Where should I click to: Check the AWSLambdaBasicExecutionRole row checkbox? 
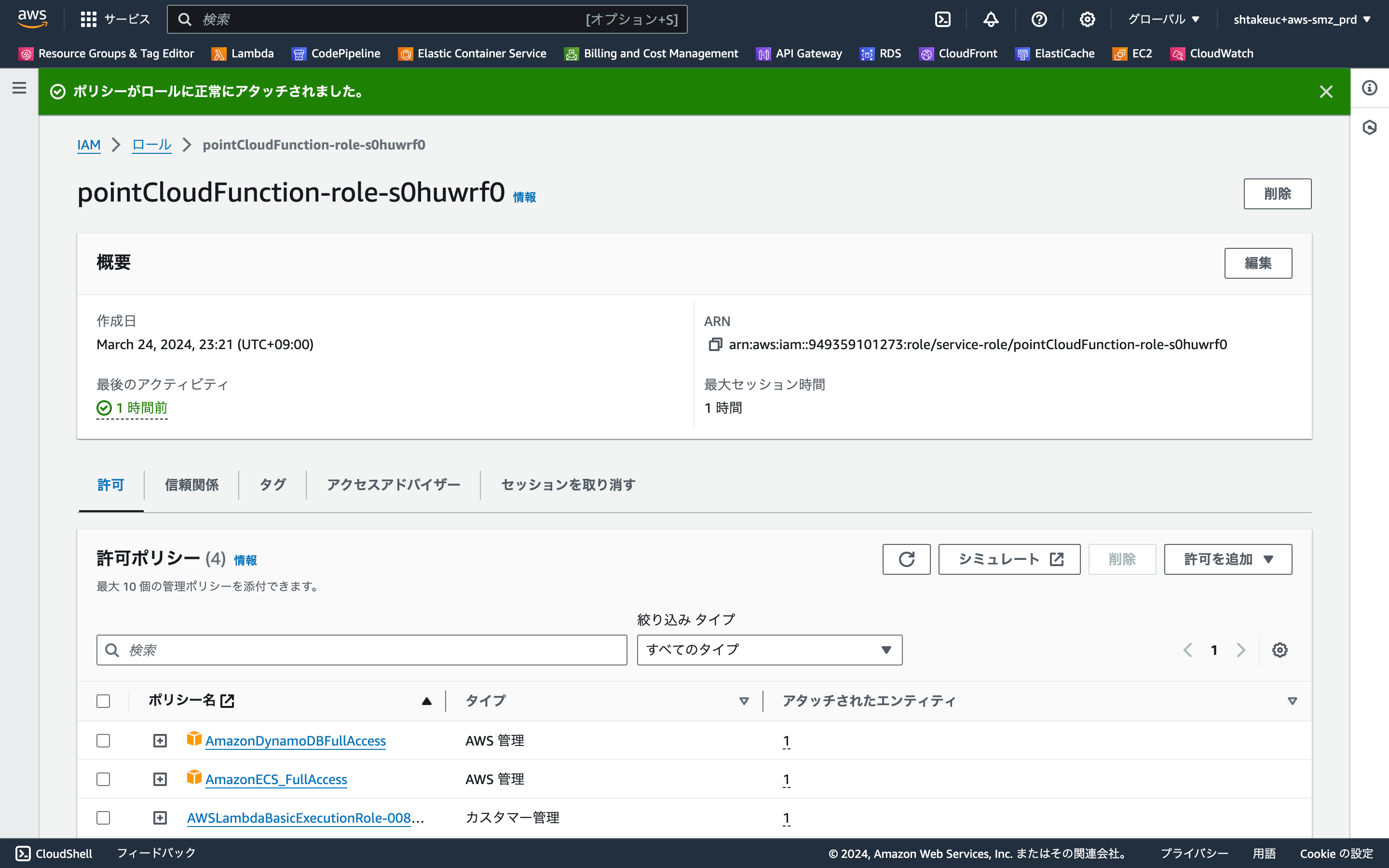[103, 817]
